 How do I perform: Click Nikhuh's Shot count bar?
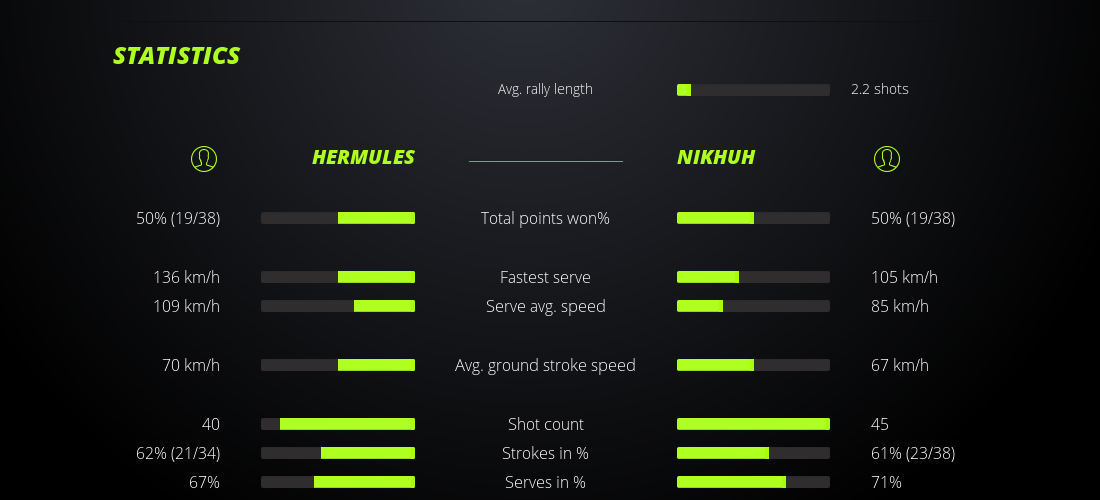click(x=753, y=424)
